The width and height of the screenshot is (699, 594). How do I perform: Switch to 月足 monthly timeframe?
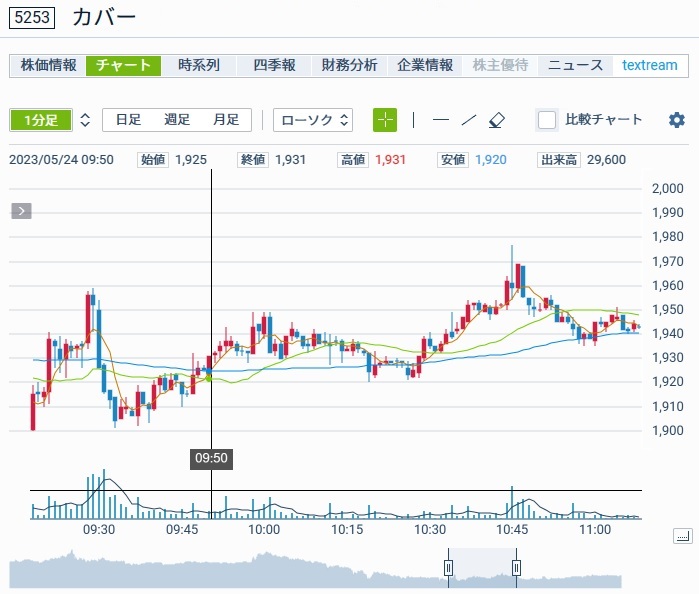point(226,120)
